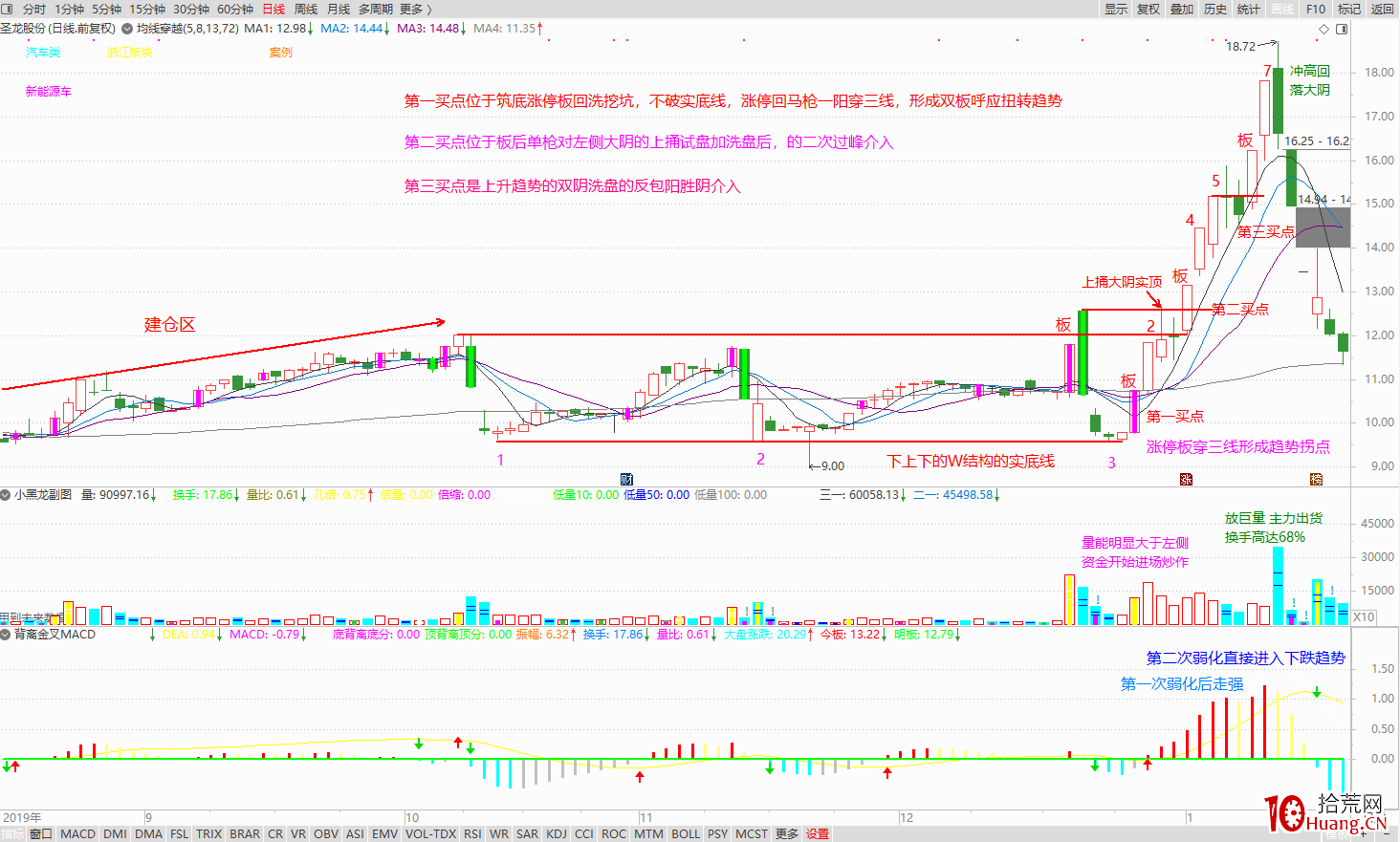Click the 财 marker icon on time axis
The width and height of the screenshot is (1400, 842).
(626, 479)
